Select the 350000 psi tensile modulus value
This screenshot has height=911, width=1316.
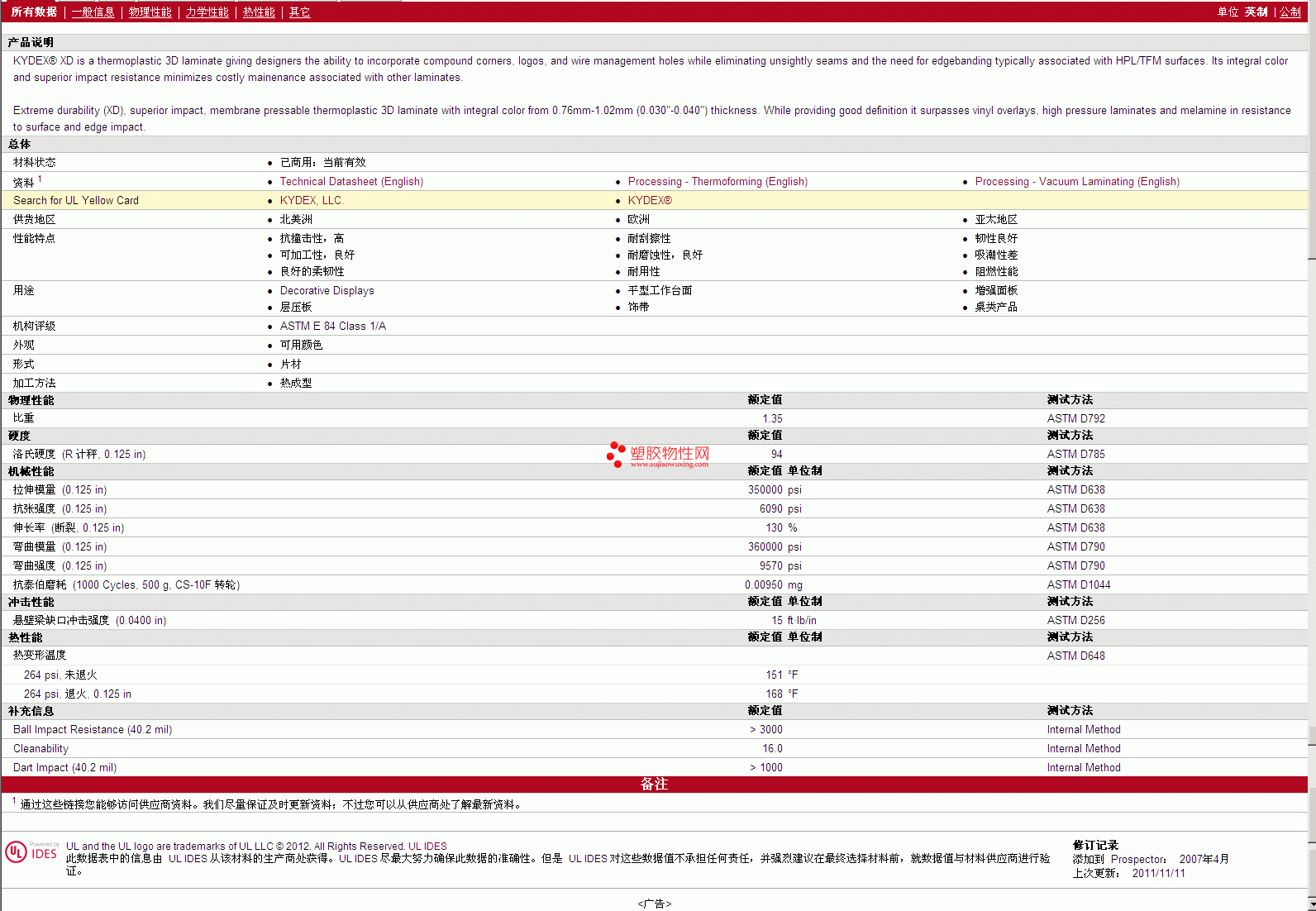click(x=775, y=490)
